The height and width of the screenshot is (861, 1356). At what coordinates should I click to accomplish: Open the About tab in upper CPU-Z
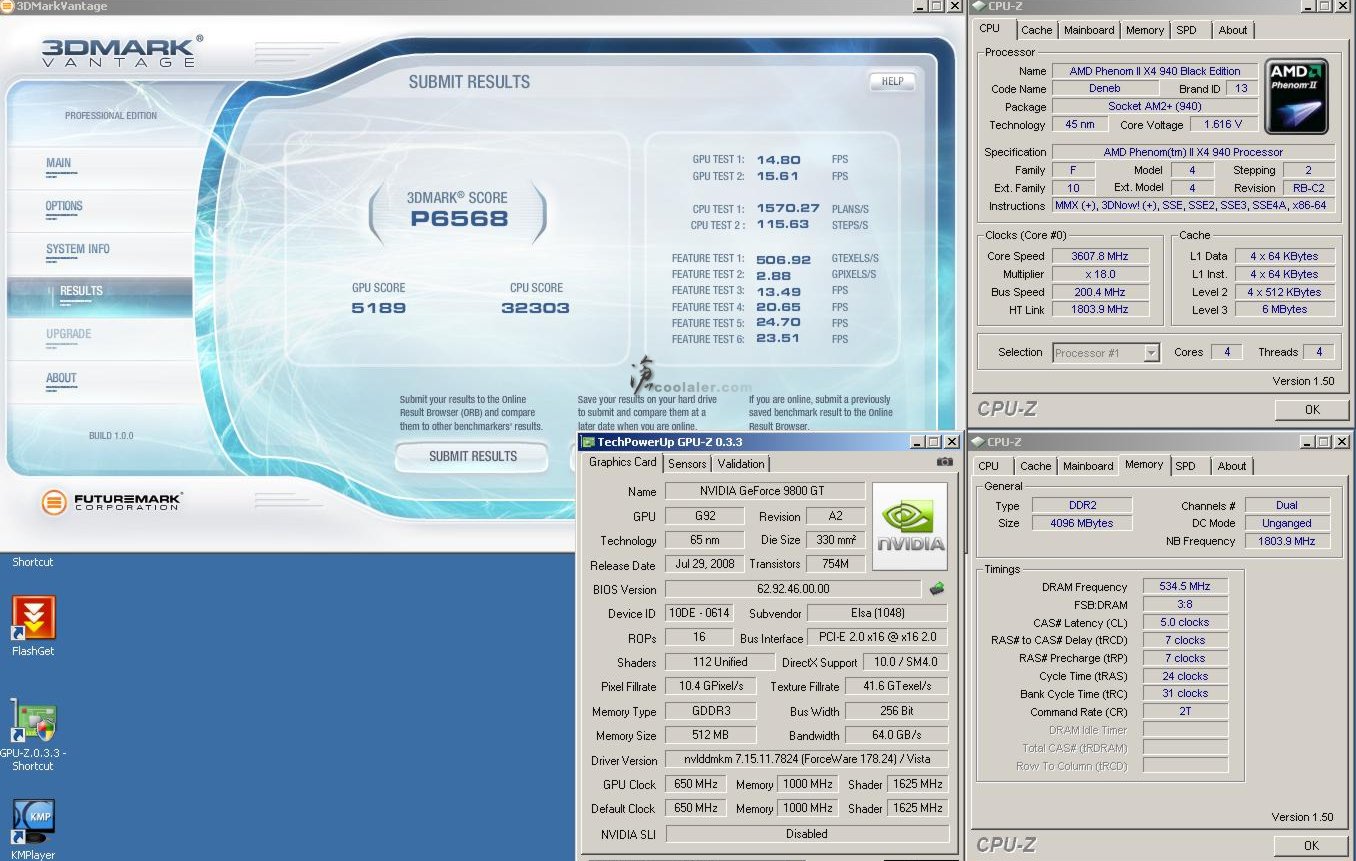tap(1233, 30)
